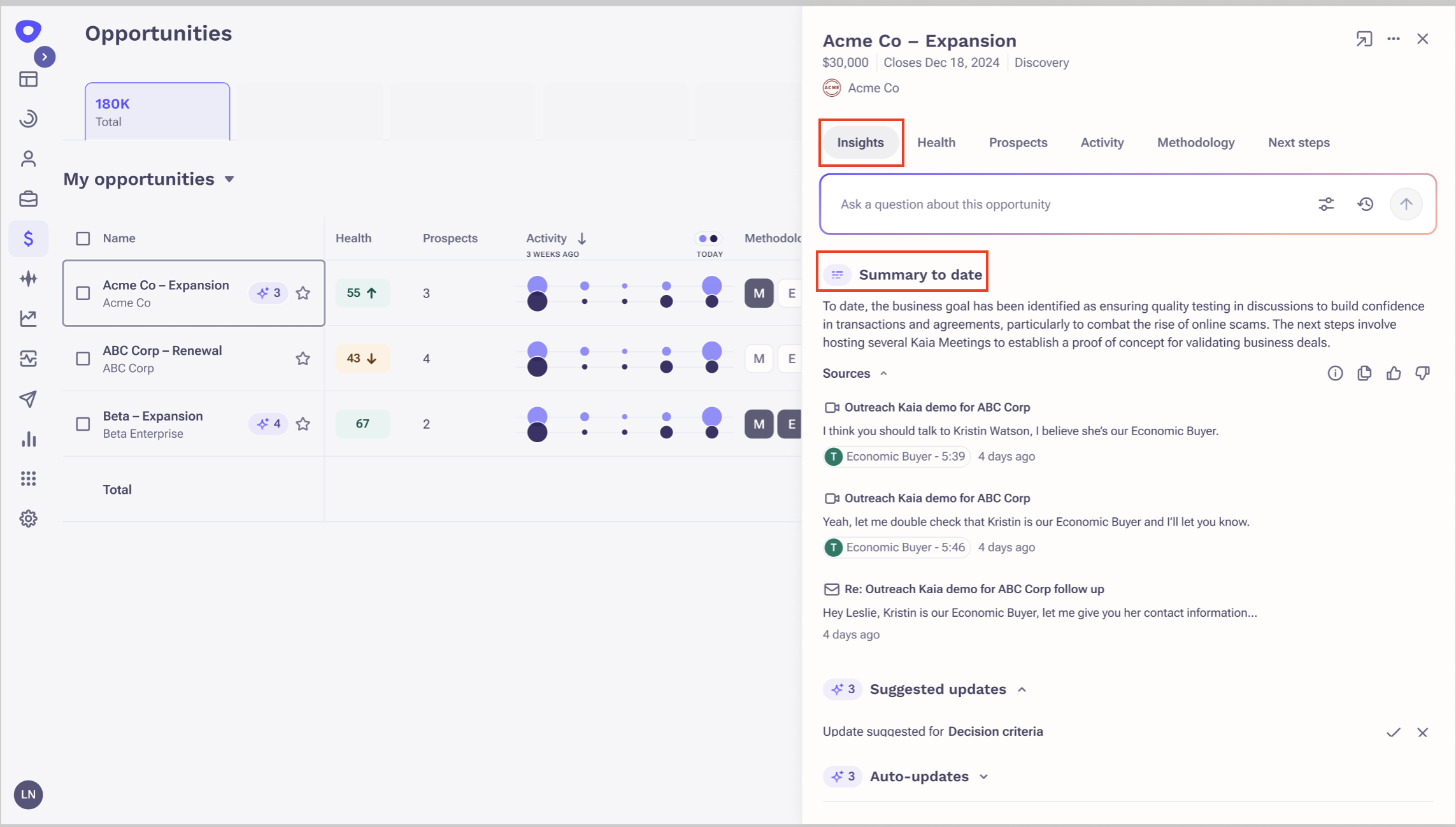Toggle the select-all checkbox beside Name
Viewport: 1456px width, 827px height.
83,238
